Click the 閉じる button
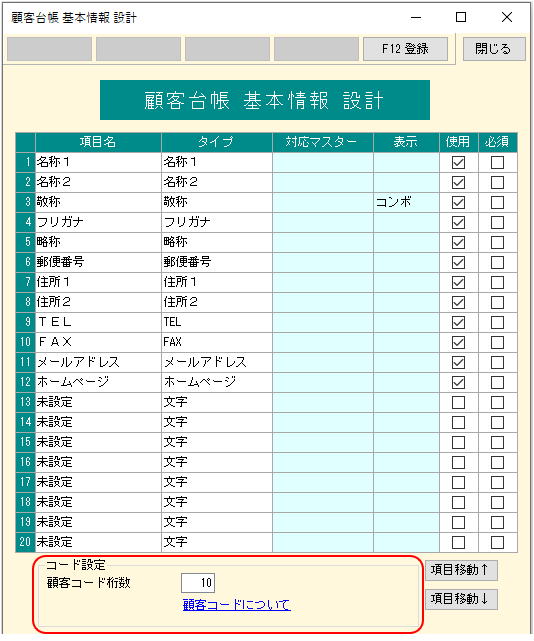 click(x=494, y=49)
